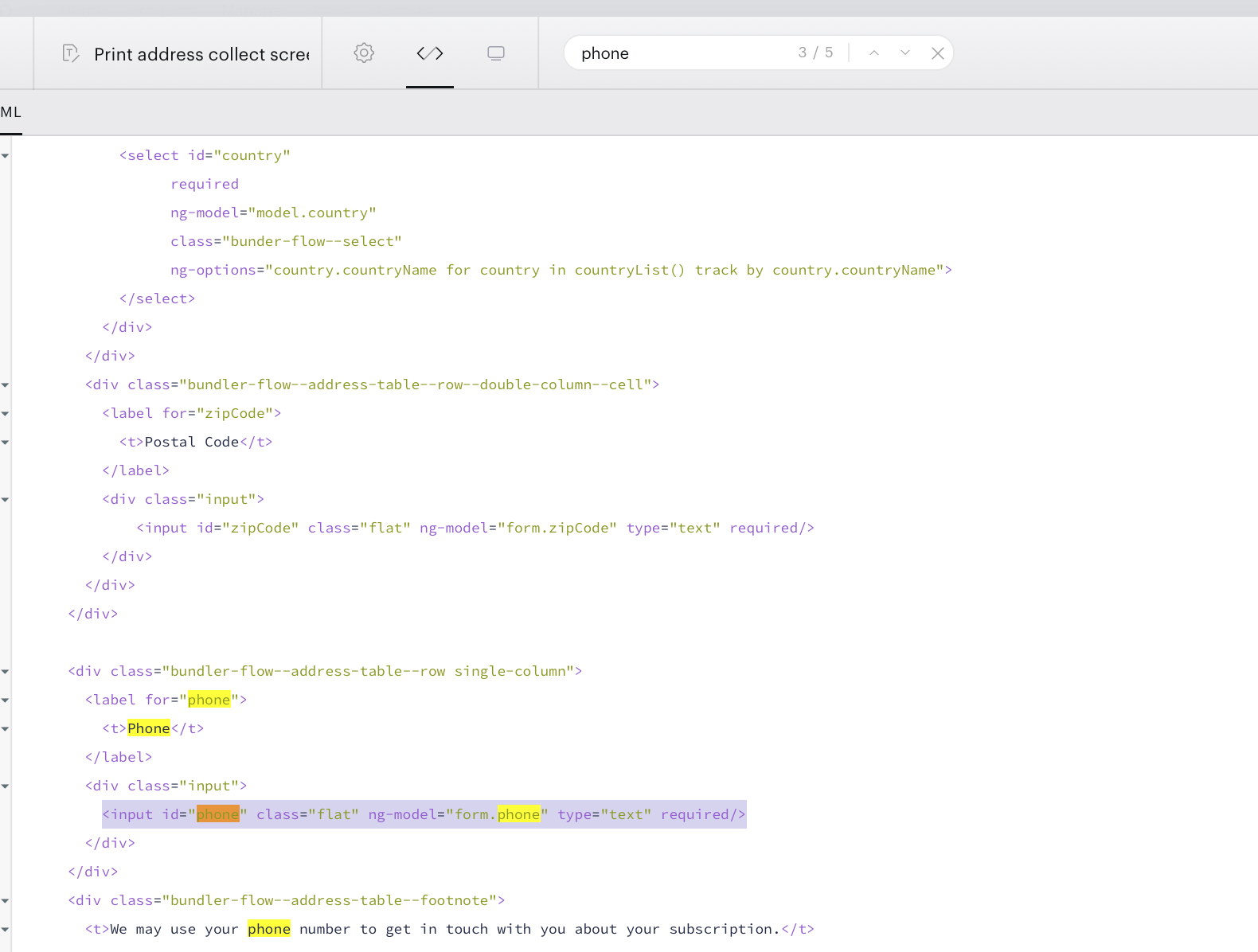1258x952 pixels.
Task: Clear the phone search box
Action: 938,53
